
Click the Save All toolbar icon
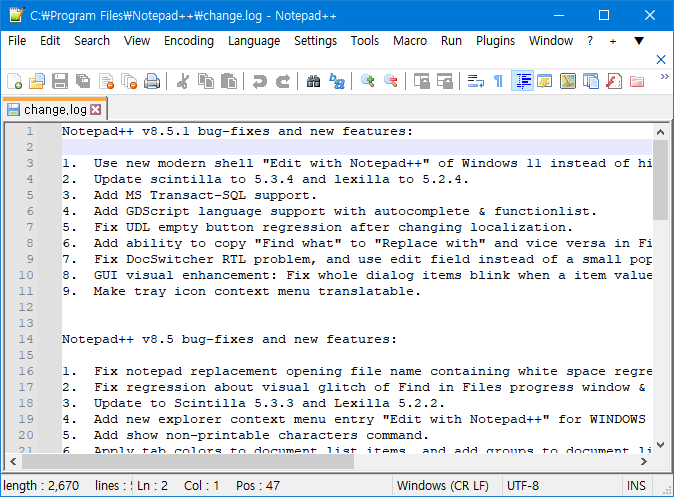[x=83, y=81]
